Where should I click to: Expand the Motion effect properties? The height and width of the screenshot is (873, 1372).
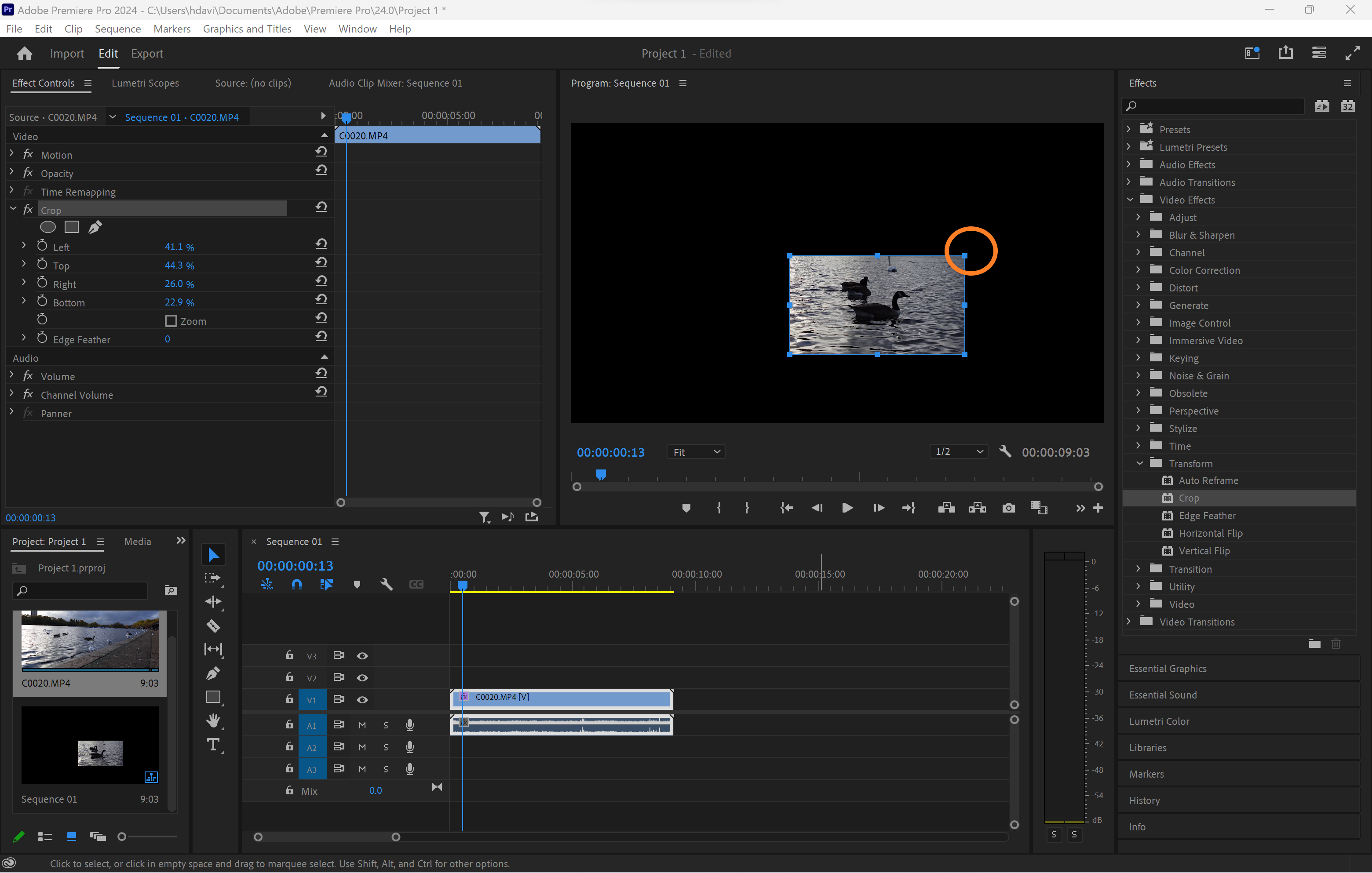point(11,154)
